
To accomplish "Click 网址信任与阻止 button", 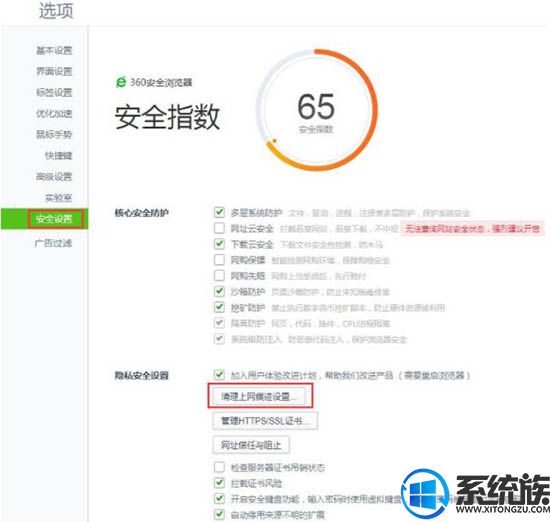I will click(x=251, y=445).
